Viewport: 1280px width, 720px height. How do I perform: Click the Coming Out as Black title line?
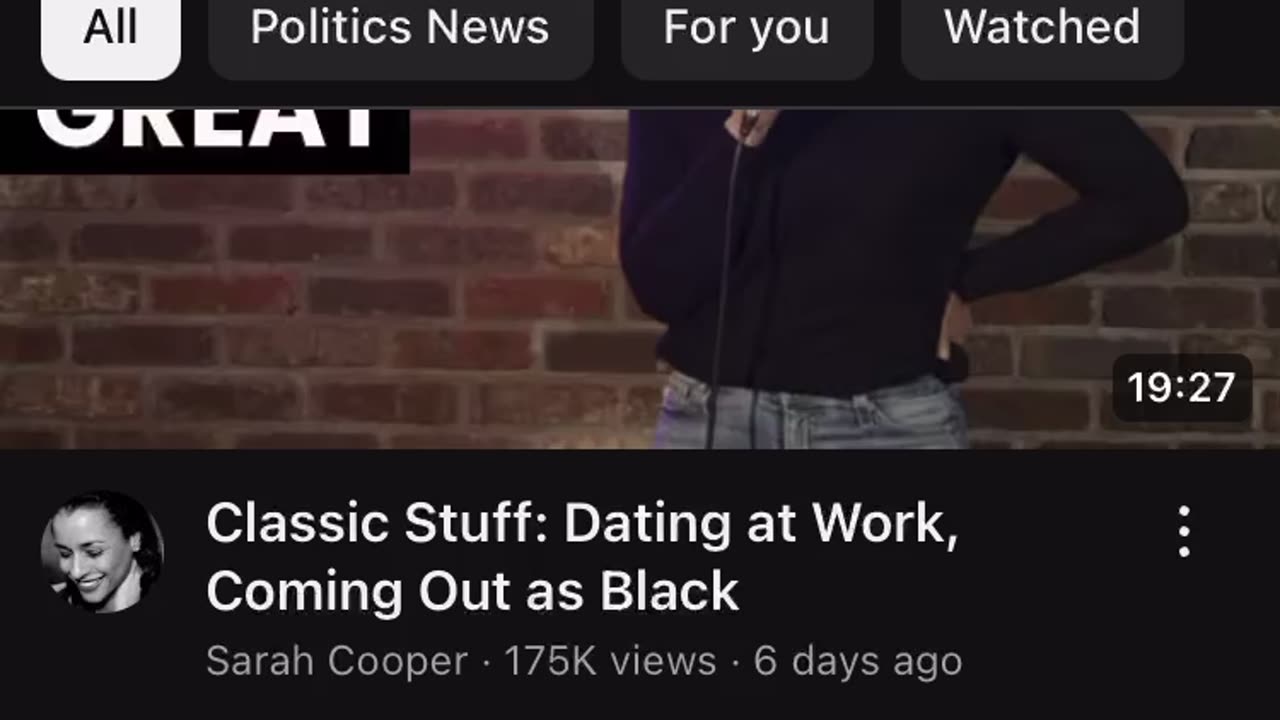[472, 591]
